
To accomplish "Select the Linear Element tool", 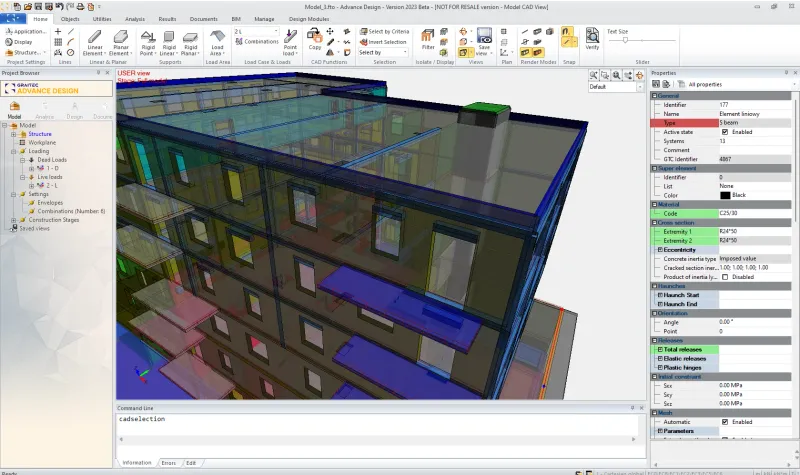I will click(x=94, y=42).
